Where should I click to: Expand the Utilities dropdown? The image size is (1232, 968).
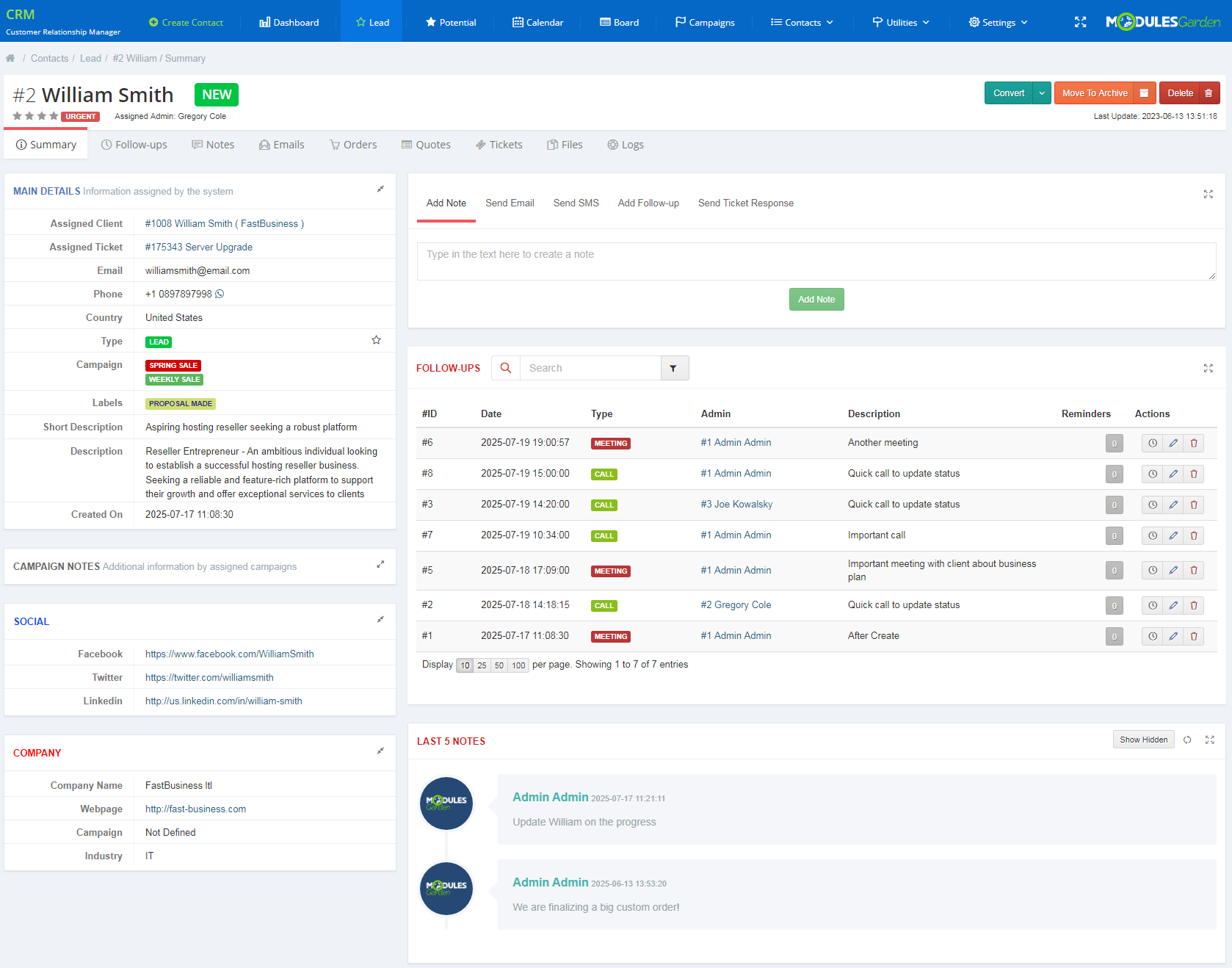pyautogui.click(x=900, y=21)
